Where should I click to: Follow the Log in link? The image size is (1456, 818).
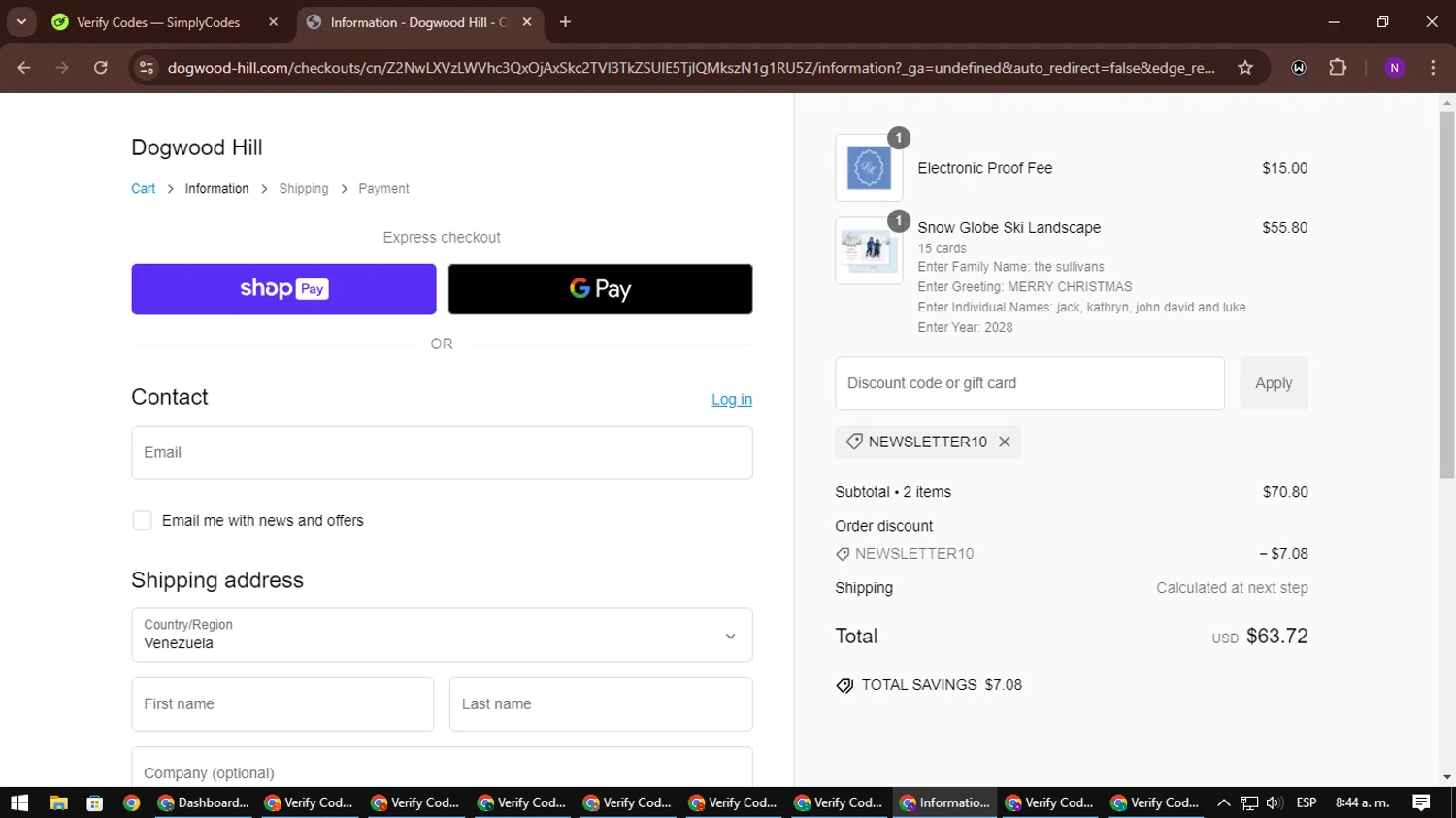coord(732,400)
